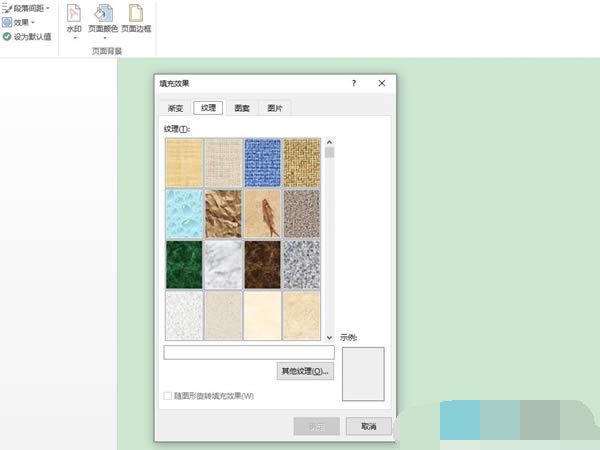Image resolution: width=600 pixels, height=450 pixels.
Task: Close the Fill Effects dialog
Action: 381,85
